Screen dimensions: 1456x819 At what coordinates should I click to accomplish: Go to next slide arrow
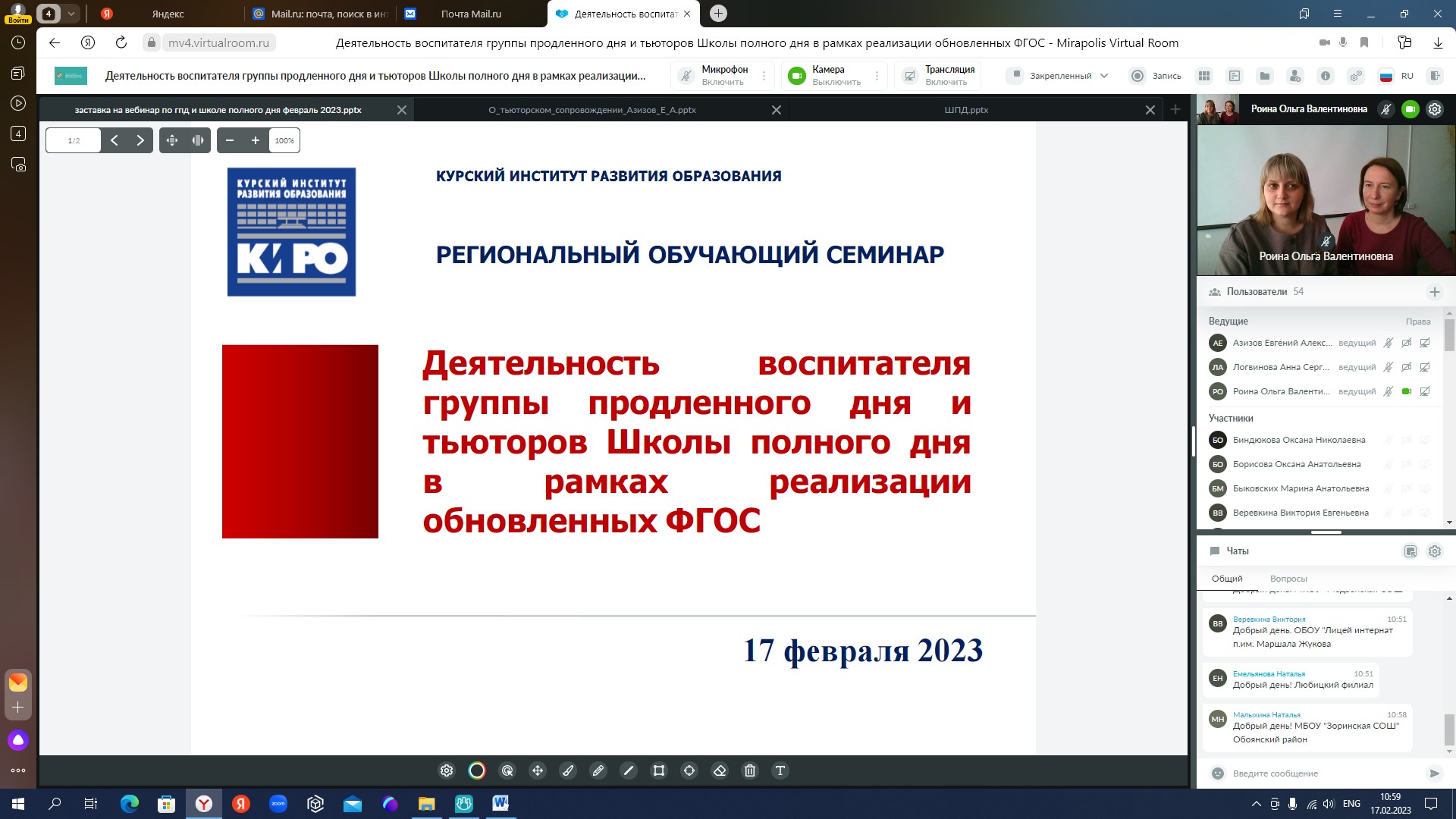pos(140,140)
